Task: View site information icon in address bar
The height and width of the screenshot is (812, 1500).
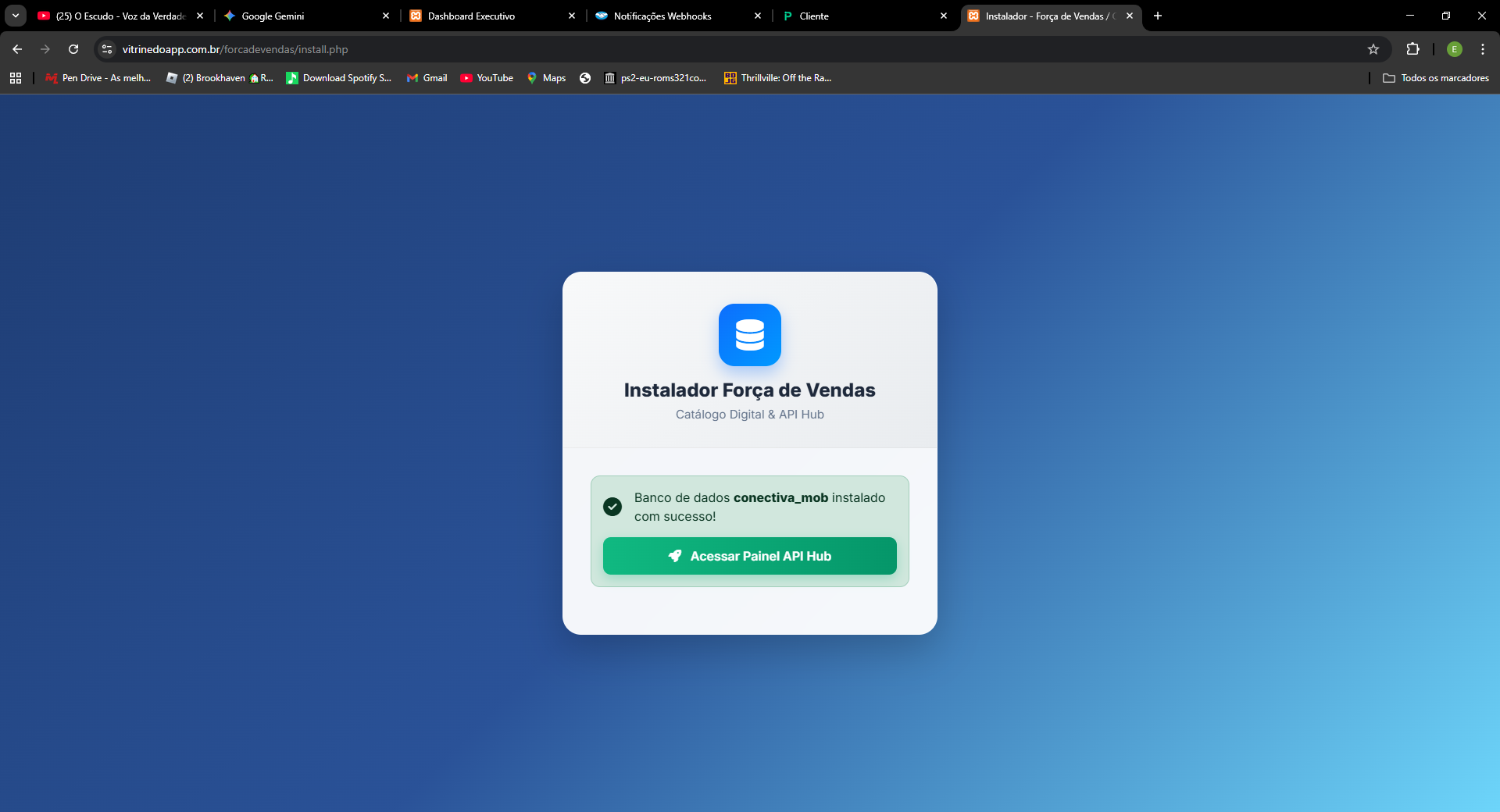Action: (107, 49)
